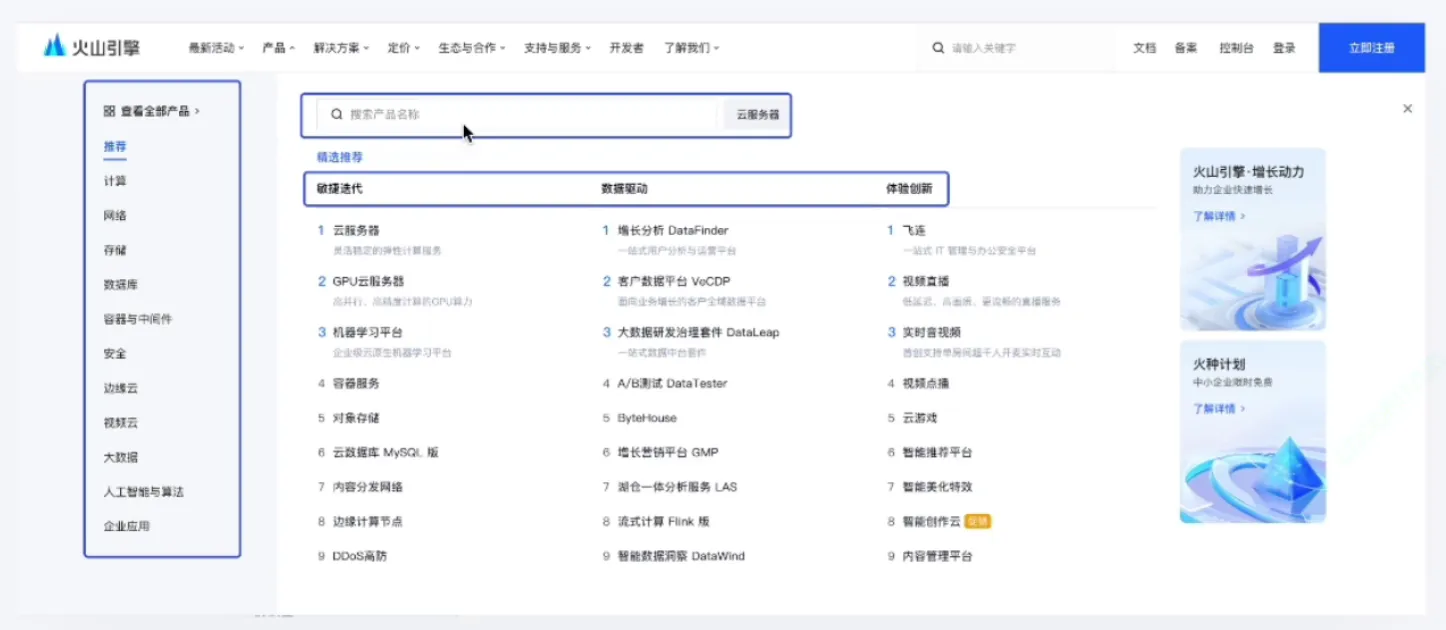Open the 机器学习平台 product link
This screenshot has height=630, width=1446.
(367, 332)
